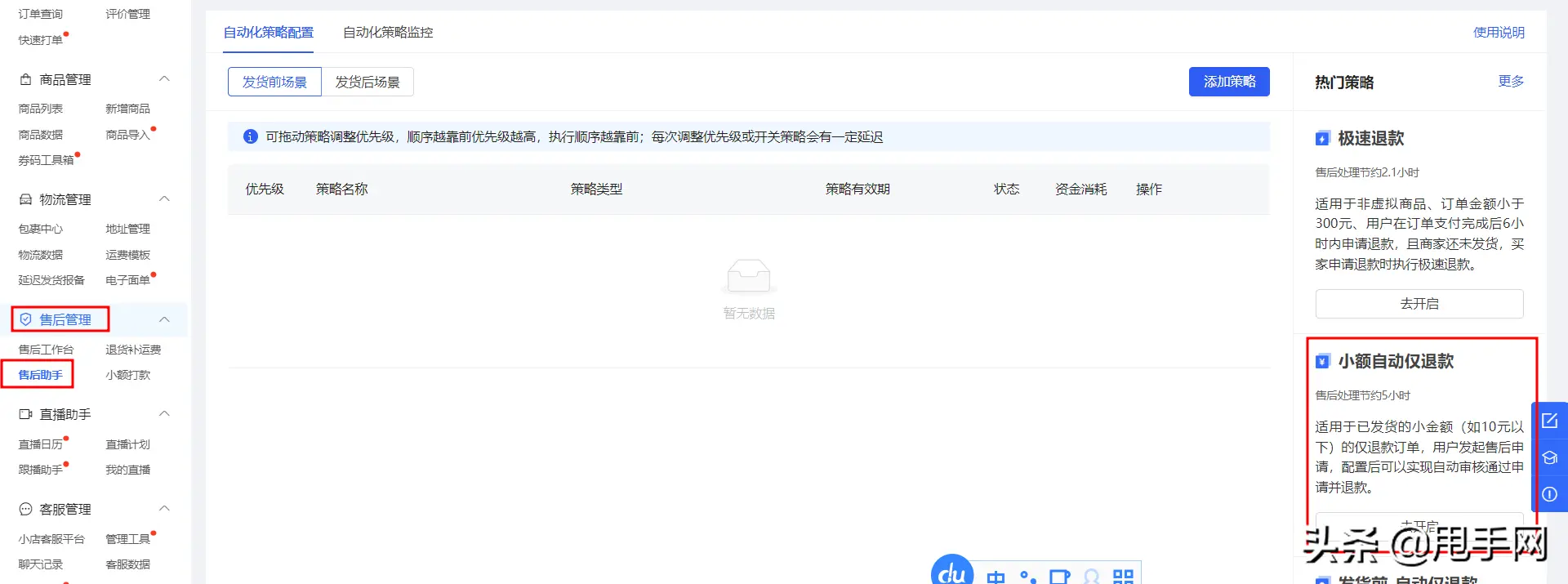Collapse the 物流管理 section chevron
This screenshot has width=1568, height=584.
point(164,199)
